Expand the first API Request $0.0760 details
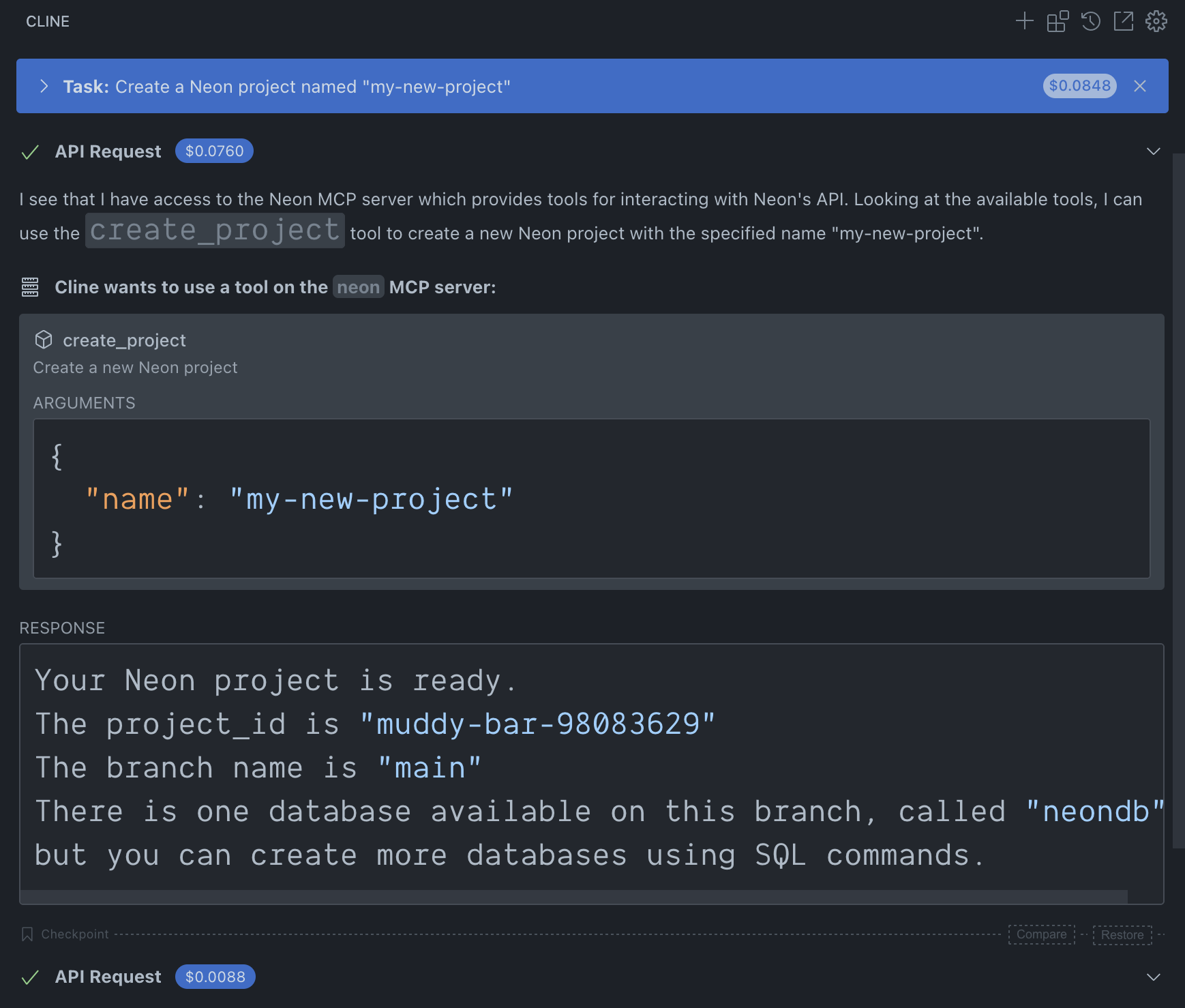 tap(1153, 151)
